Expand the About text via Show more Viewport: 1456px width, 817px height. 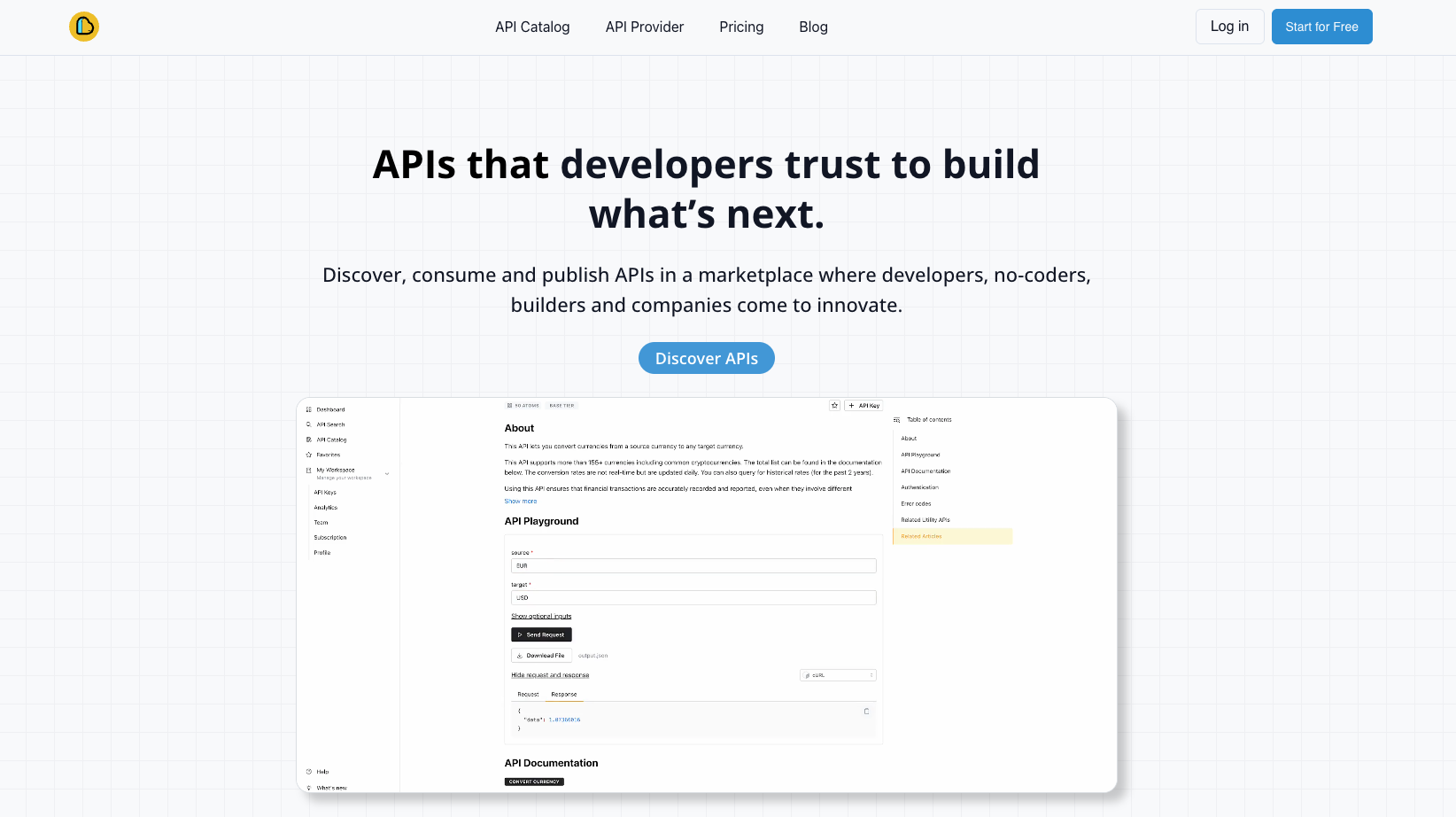[x=521, y=501]
